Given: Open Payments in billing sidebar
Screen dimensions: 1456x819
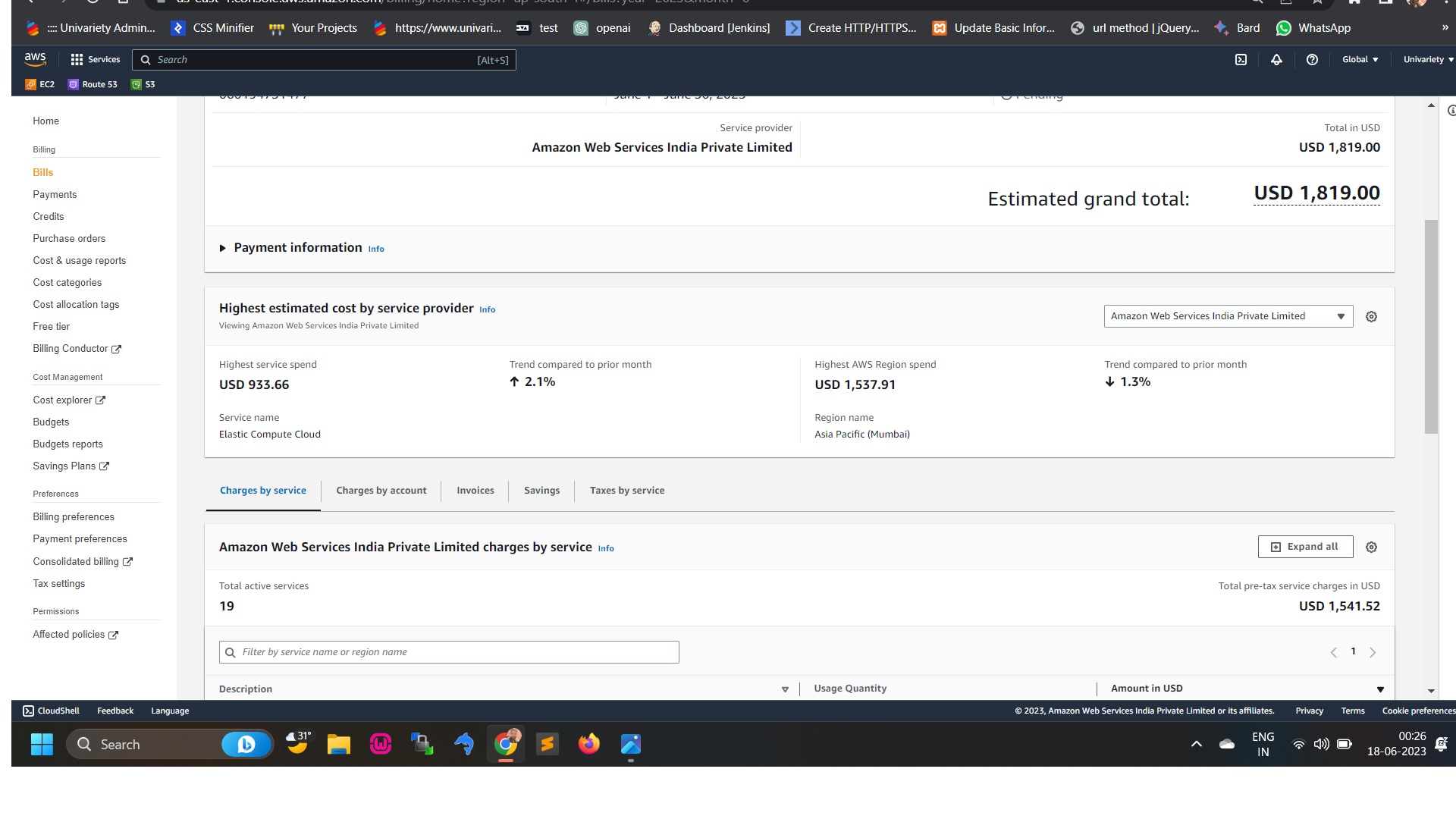Looking at the screenshot, I should click(55, 195).
